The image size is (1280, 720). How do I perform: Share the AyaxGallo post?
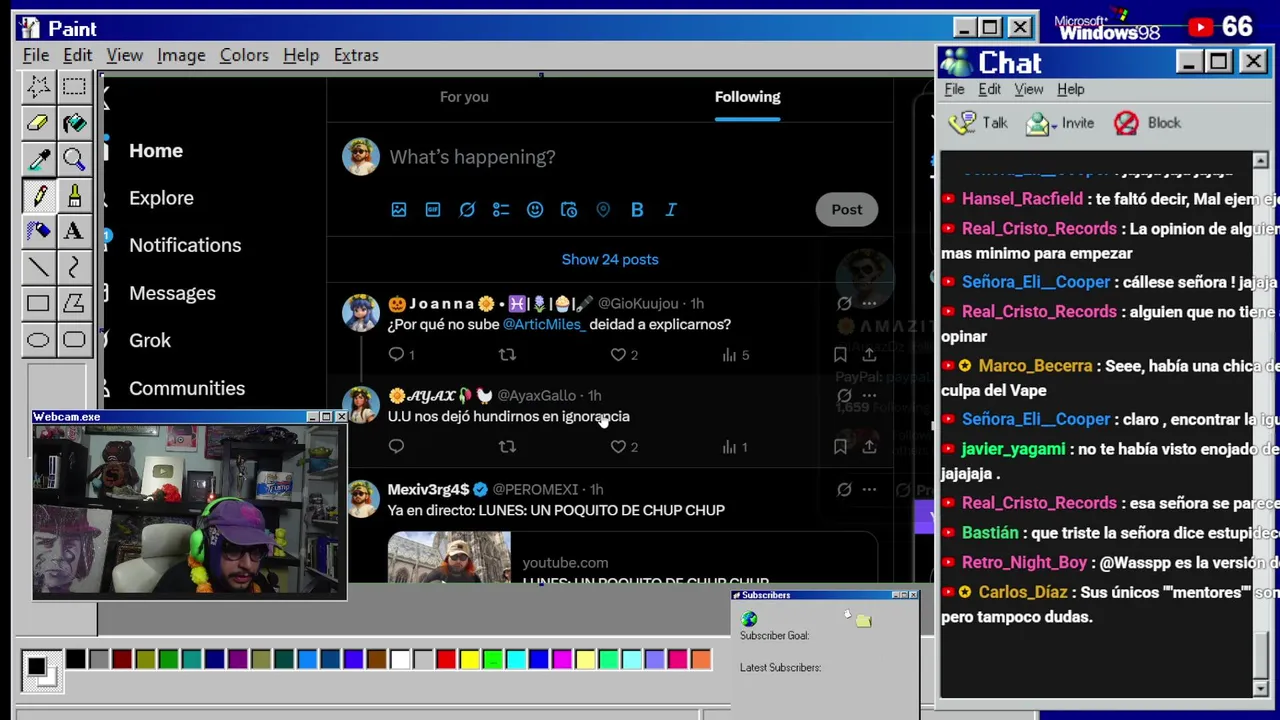tap(869, 447)
